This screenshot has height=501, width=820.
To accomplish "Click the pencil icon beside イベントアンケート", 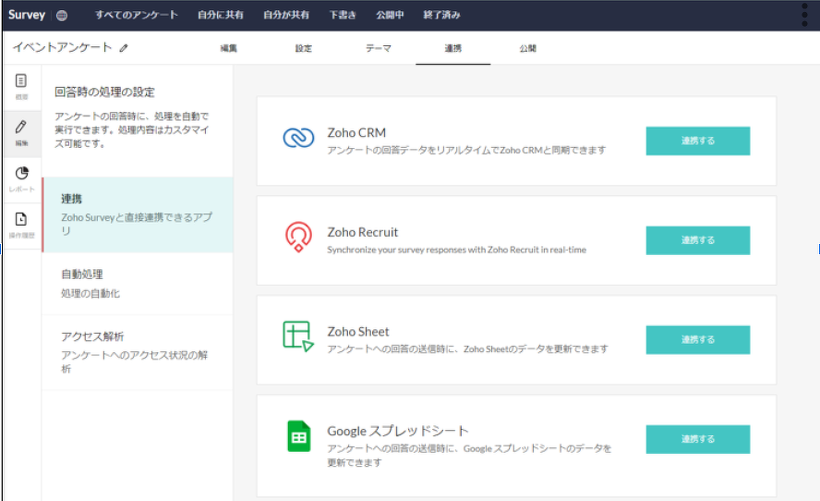I will coord(124,47).
